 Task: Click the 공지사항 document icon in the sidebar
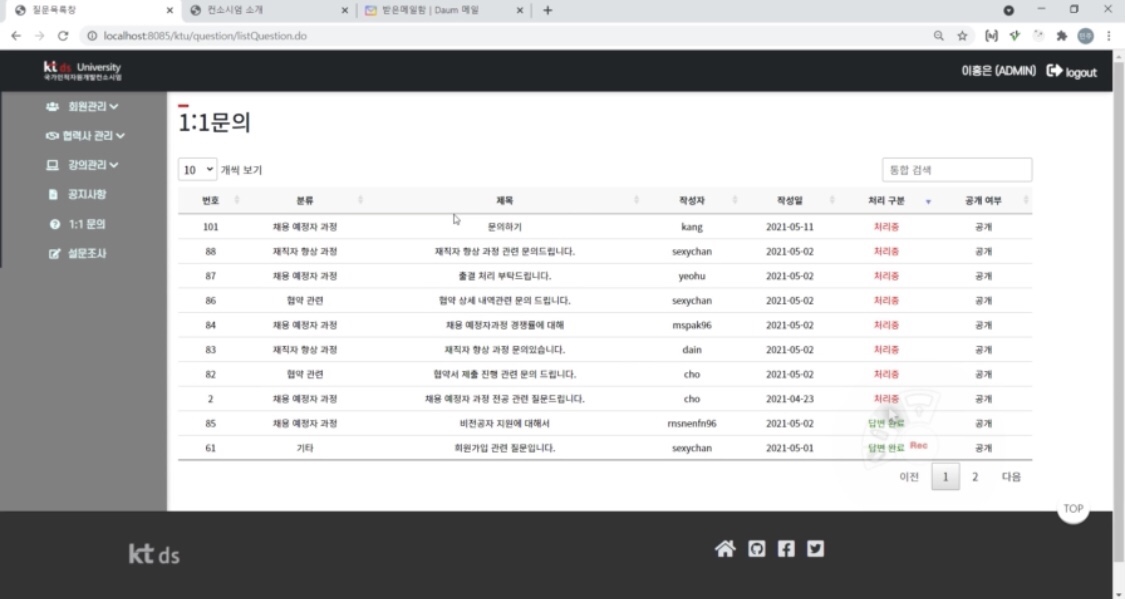click(x=52, y=194)
